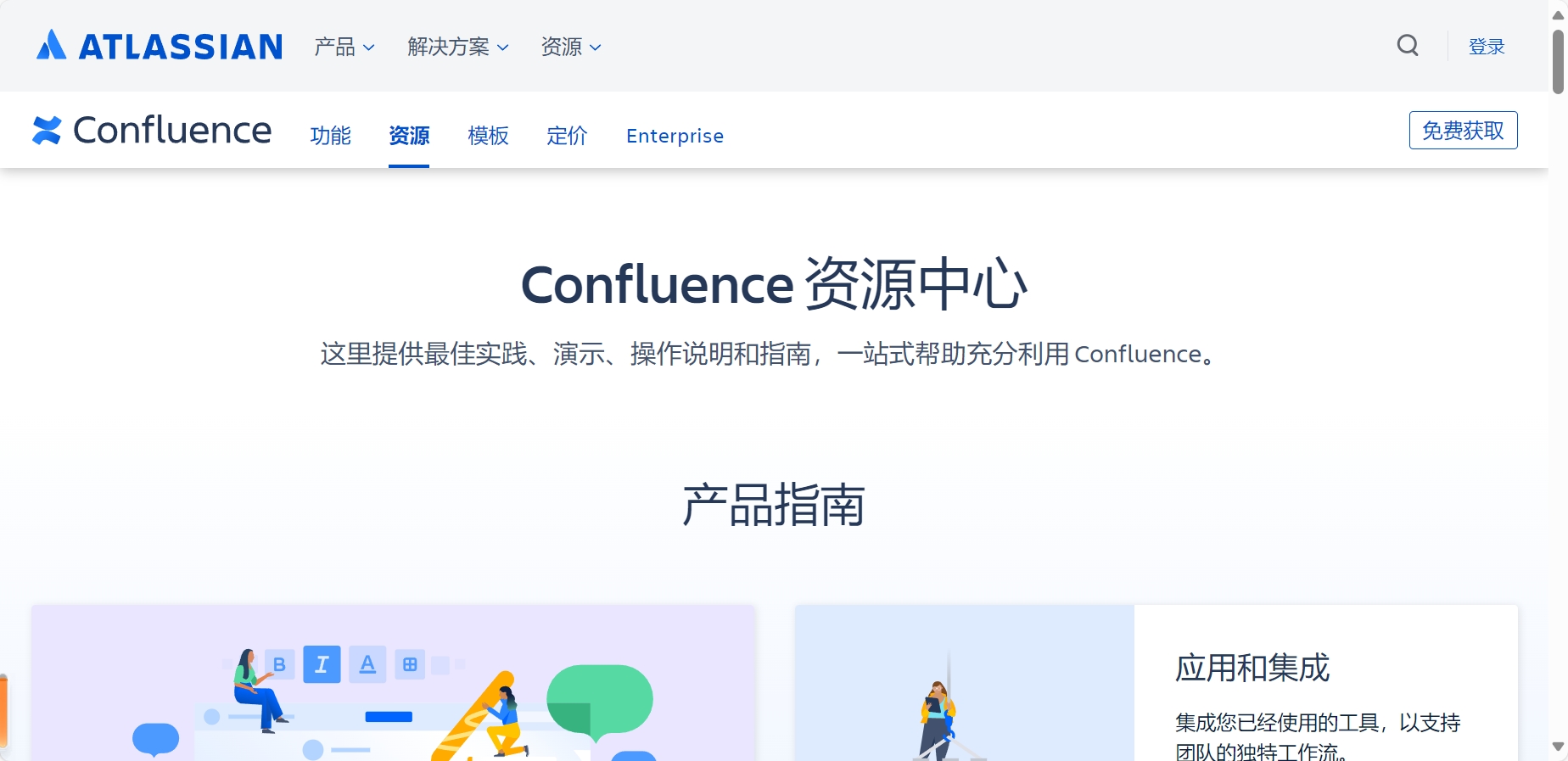Open the search magnifier icon

click(1408, 46)
